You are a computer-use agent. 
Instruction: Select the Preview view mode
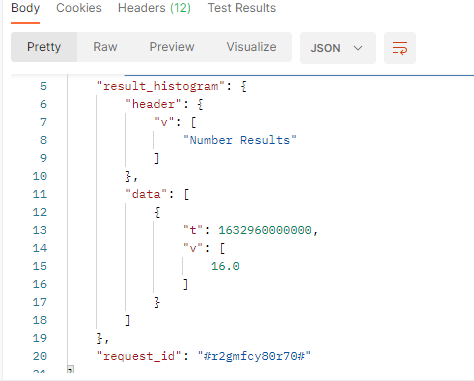[x=172, y=47]
